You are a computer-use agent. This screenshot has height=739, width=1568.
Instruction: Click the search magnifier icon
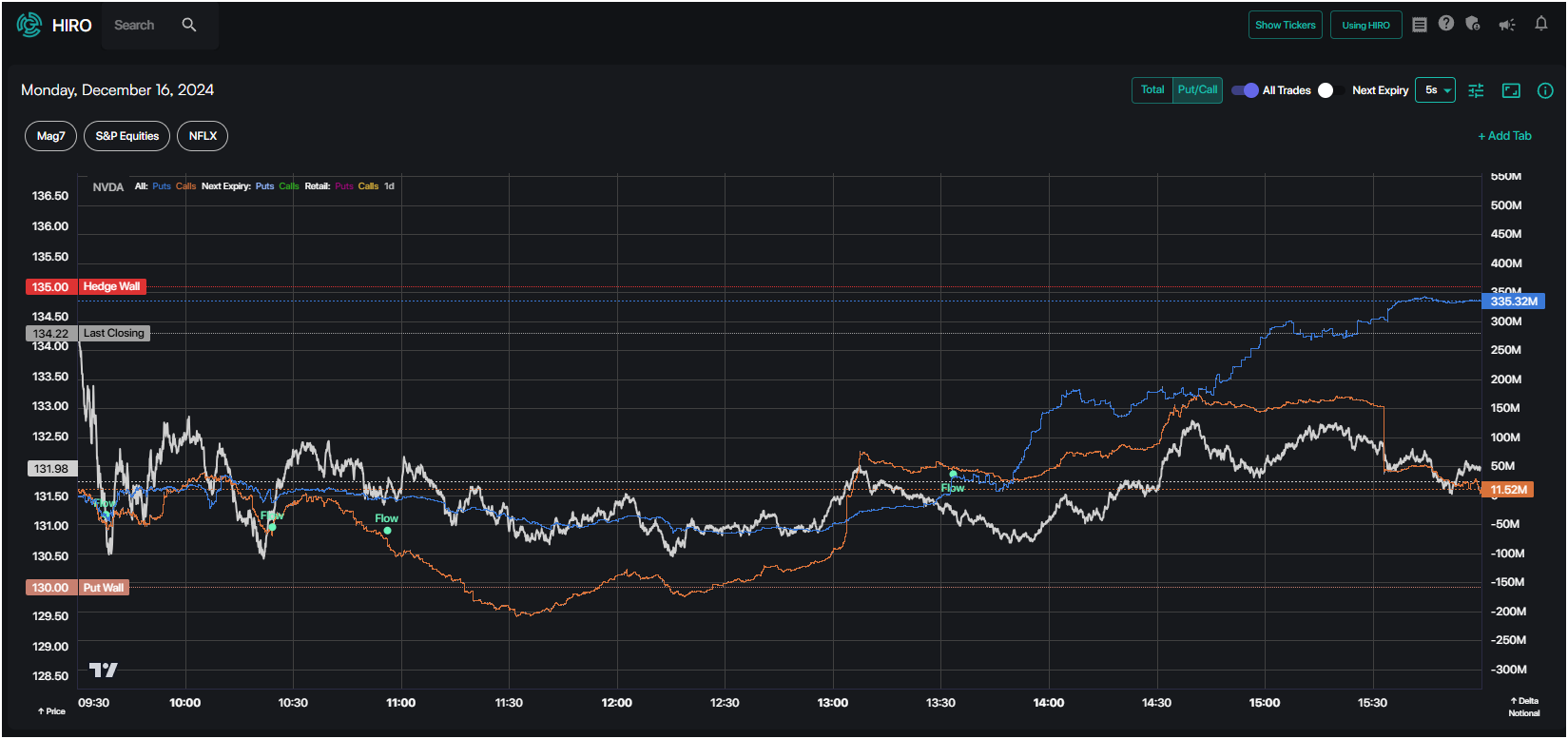(x=189, y=25)
